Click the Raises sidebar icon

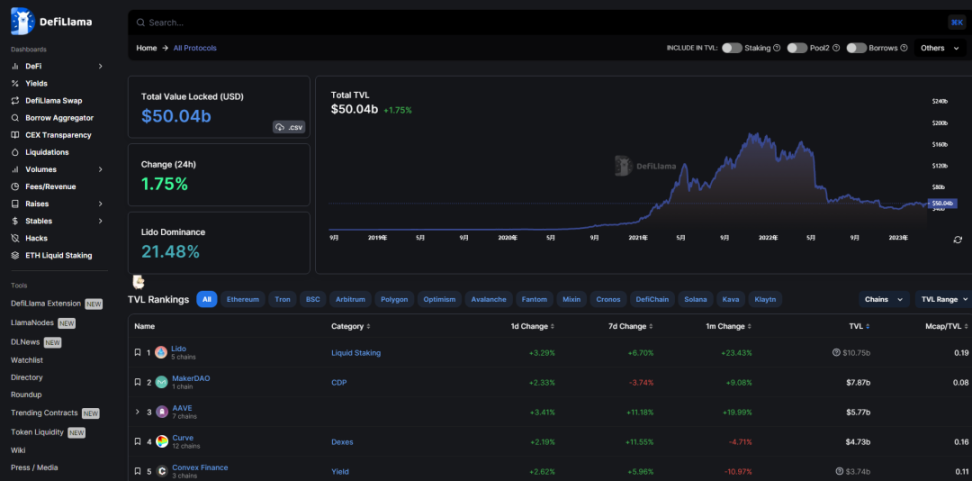tap(15, 204)
